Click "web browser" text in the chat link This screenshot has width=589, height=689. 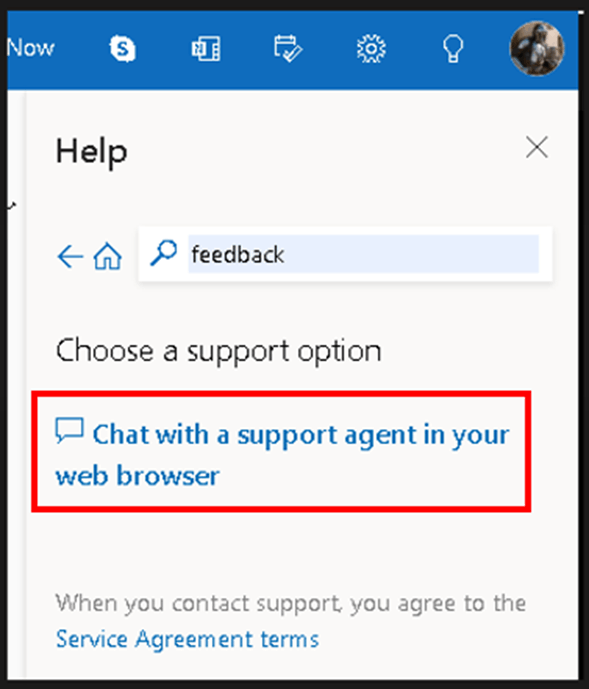tap(138, 476)
